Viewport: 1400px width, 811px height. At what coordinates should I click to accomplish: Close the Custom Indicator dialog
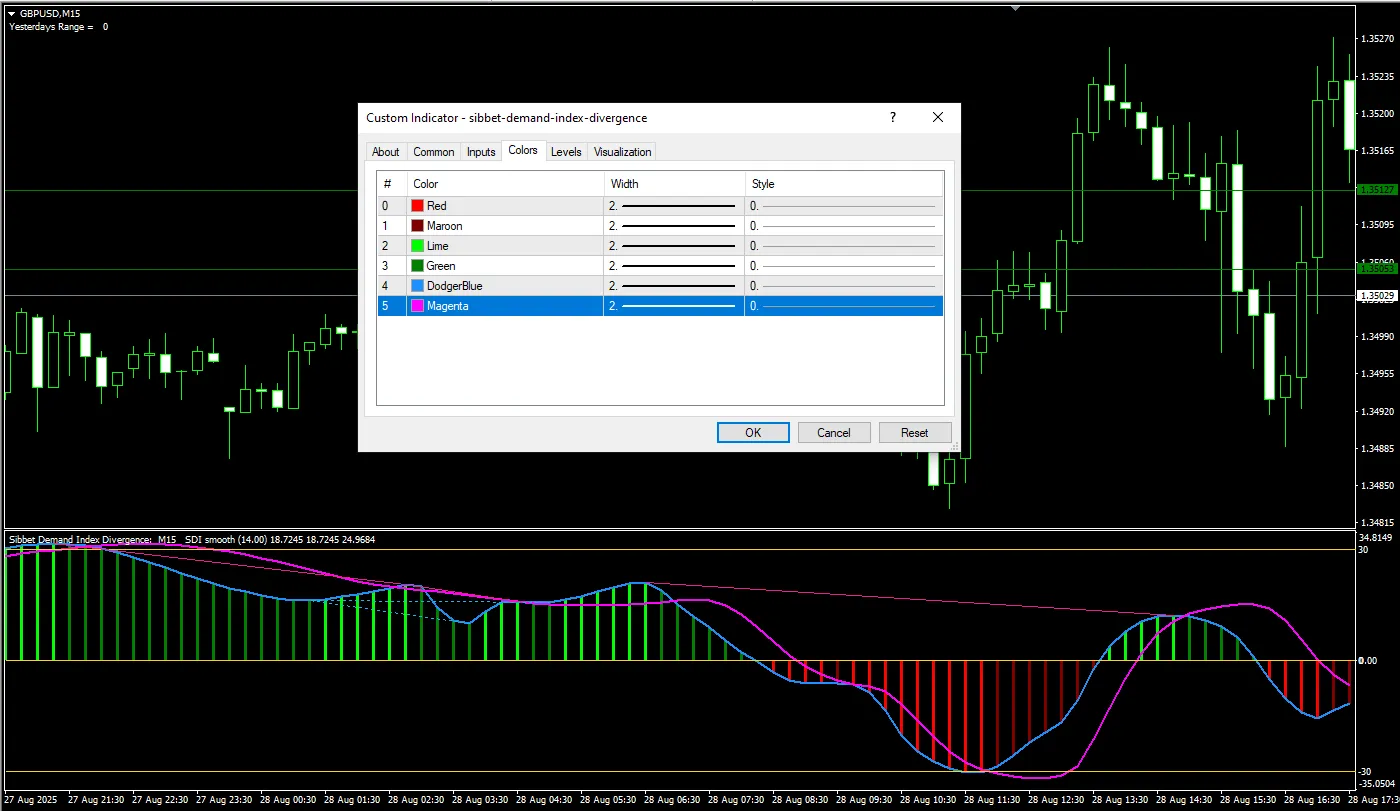click(937, 117)
